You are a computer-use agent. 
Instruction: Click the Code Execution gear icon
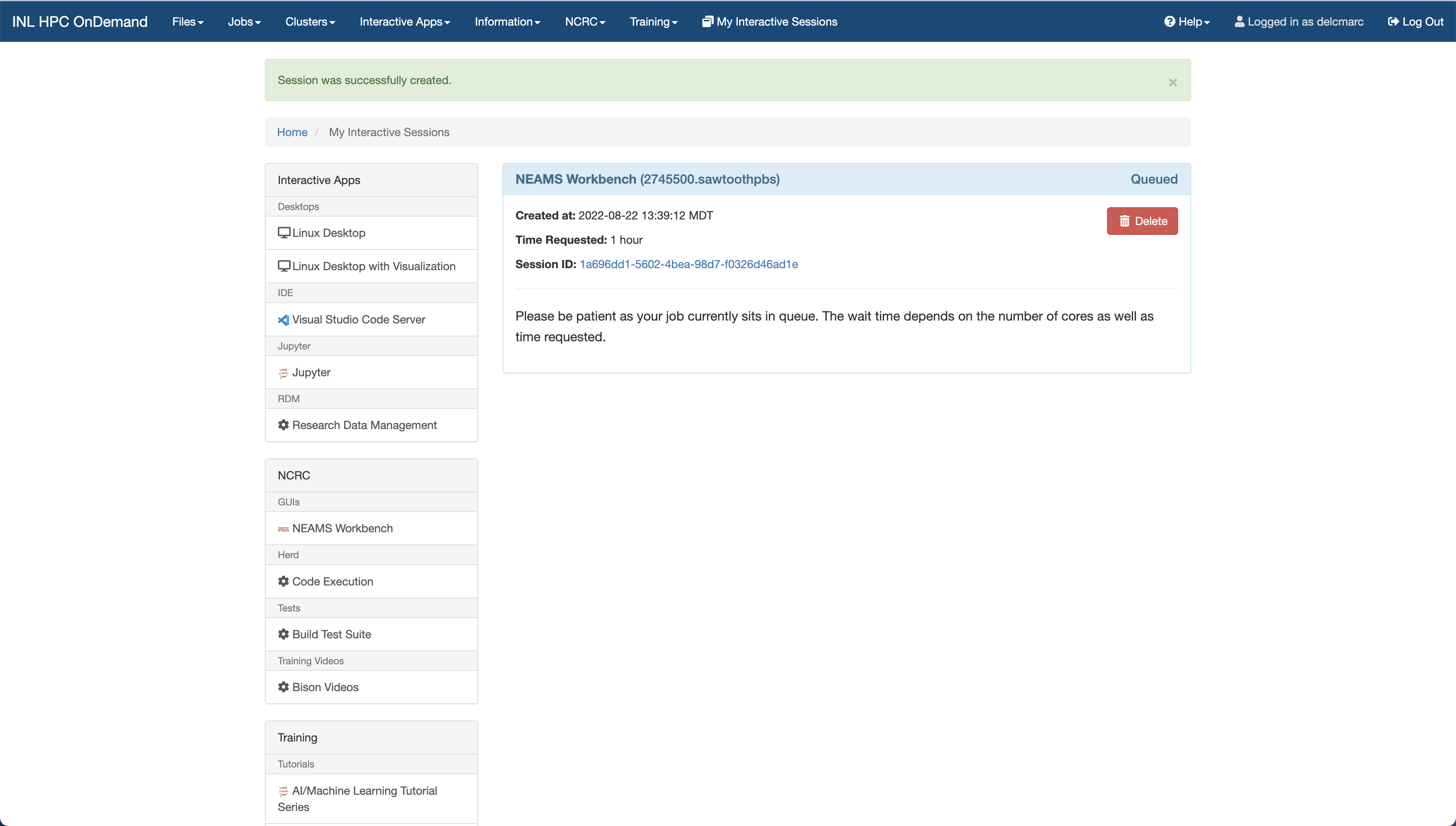click(284, 581)
